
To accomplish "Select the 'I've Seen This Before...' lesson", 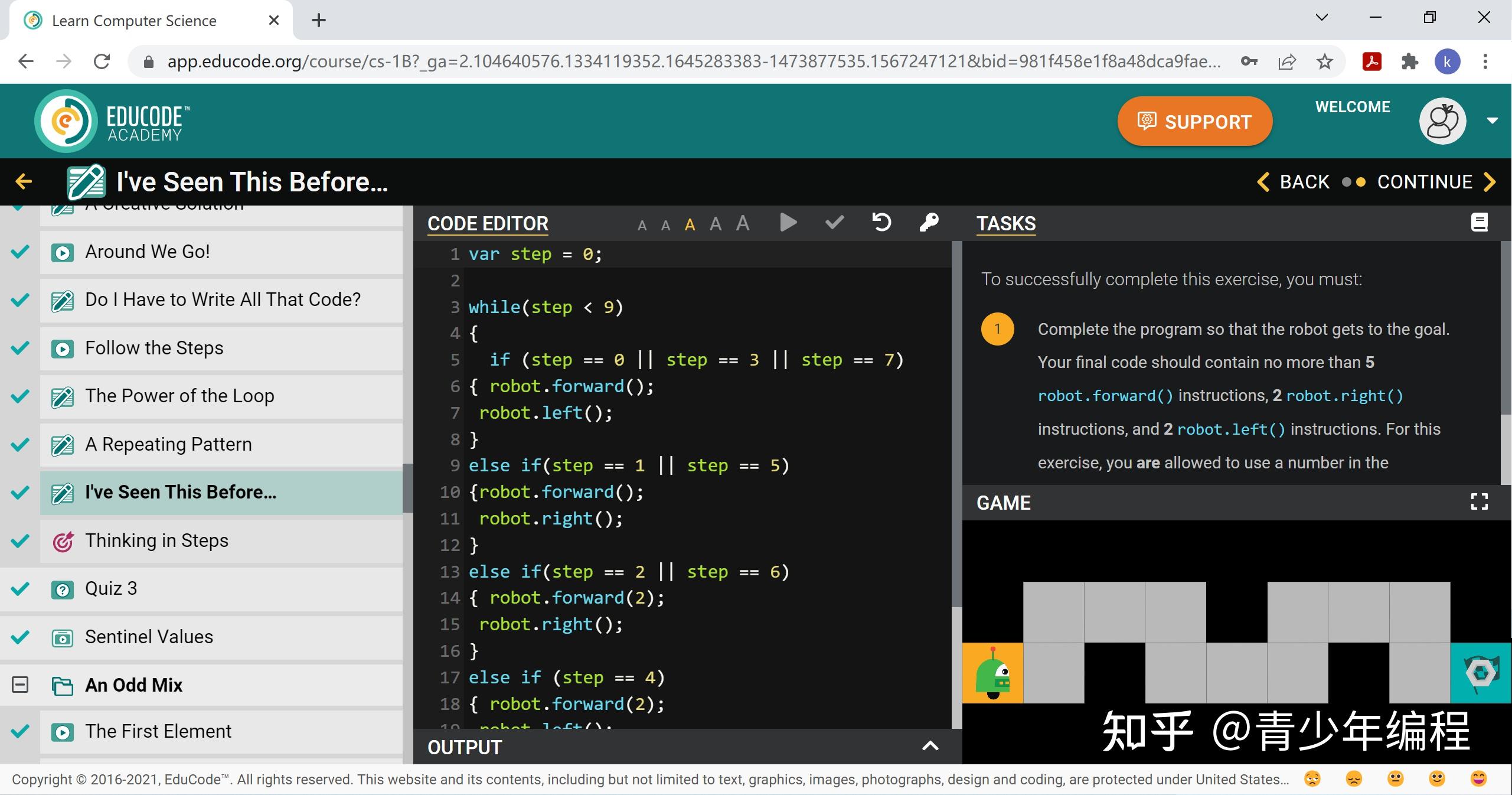I will 221,493.
